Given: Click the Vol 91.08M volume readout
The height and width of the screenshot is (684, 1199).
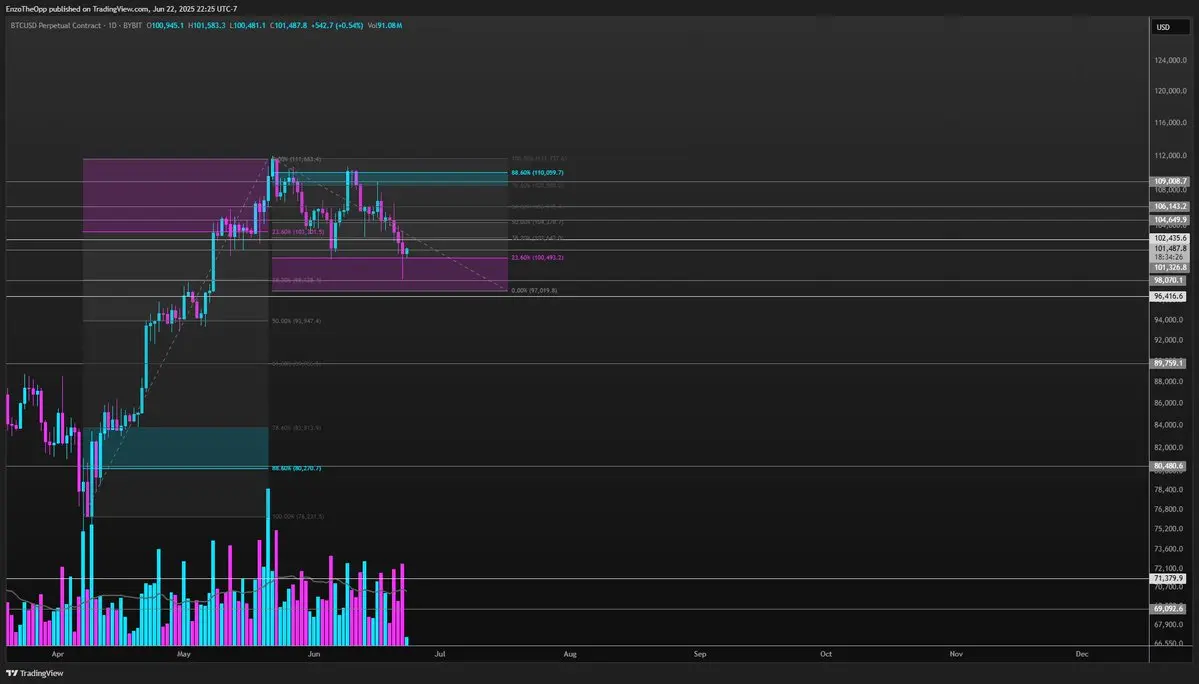Looking at the screenshot, I should coord(385,25).
